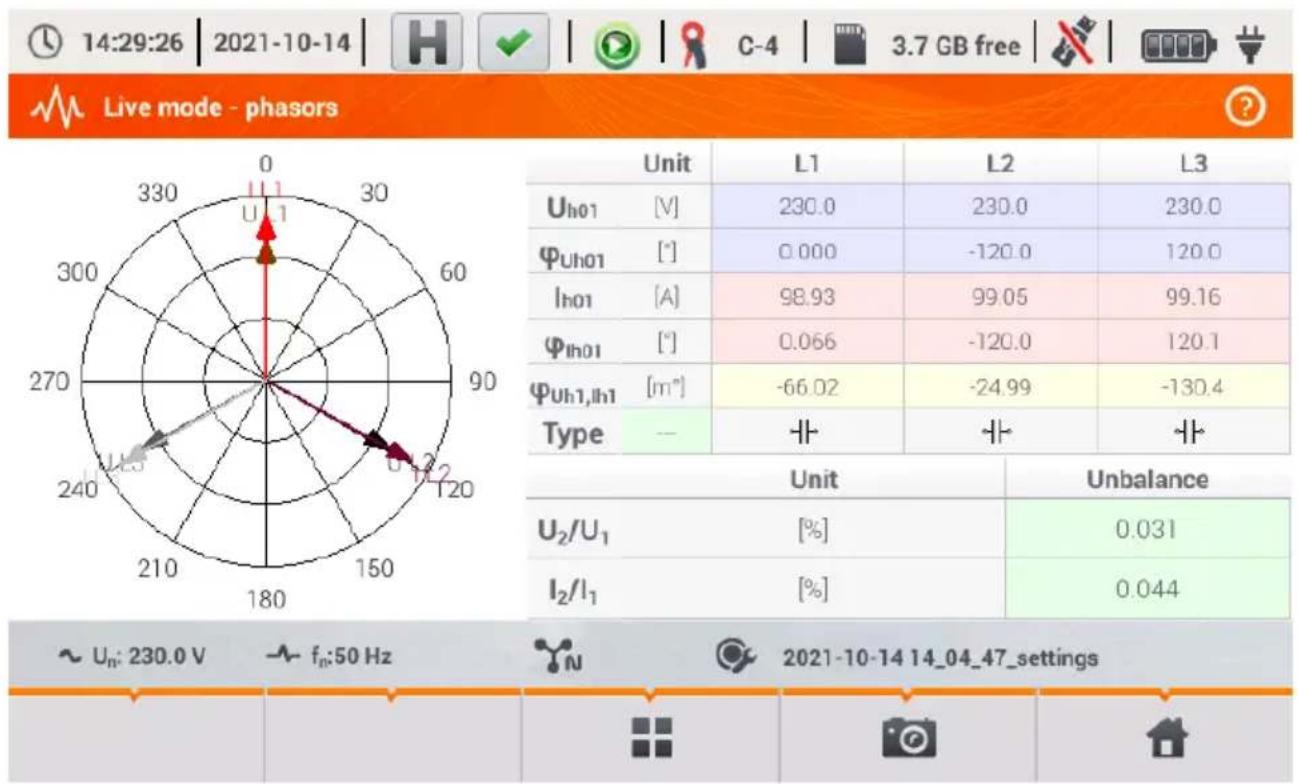Image resolution: width=1298 pixels, height=784 pixels.
Task: Tap the L2 phase angle -24.99
Action: [x=999, y=389]
